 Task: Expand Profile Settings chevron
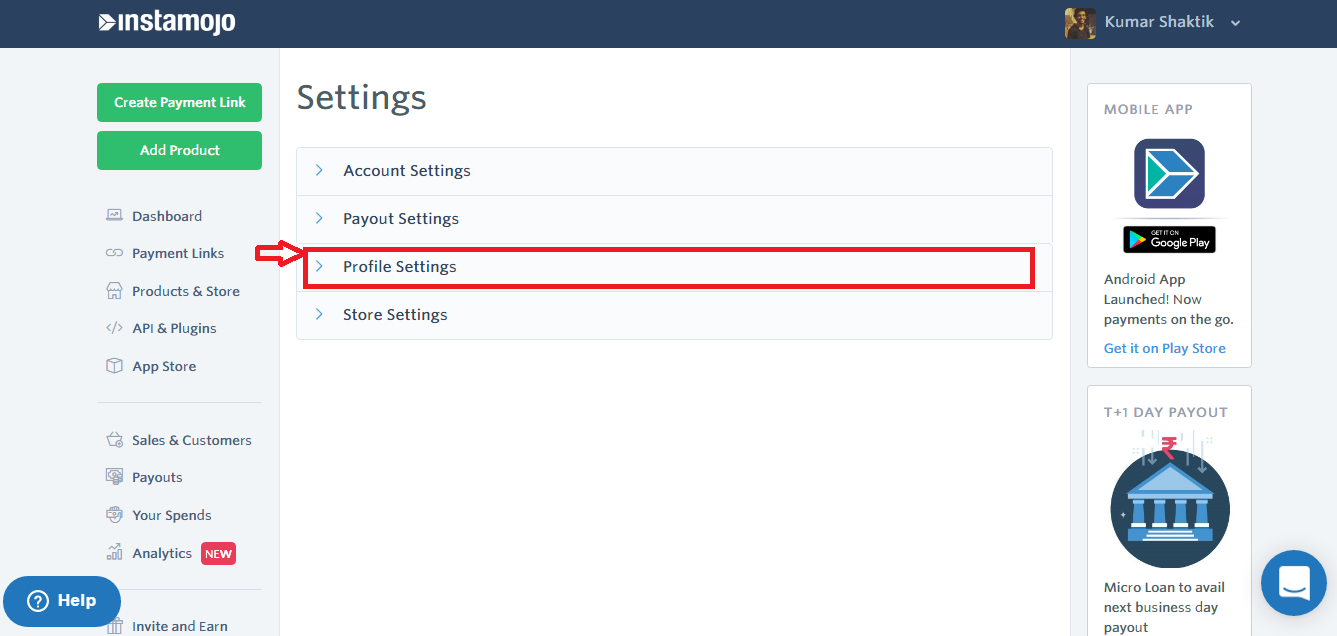point(319,266)
